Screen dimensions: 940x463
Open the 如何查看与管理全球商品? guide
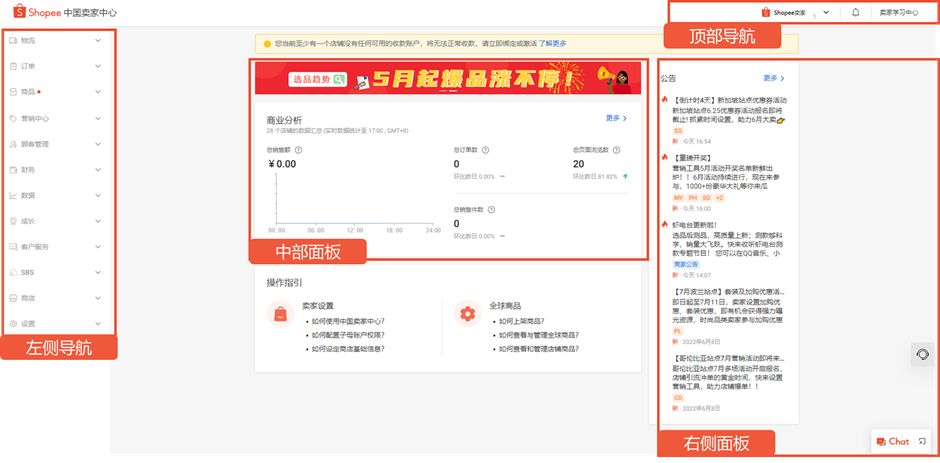pyautogui.click(x=539, y=335)
